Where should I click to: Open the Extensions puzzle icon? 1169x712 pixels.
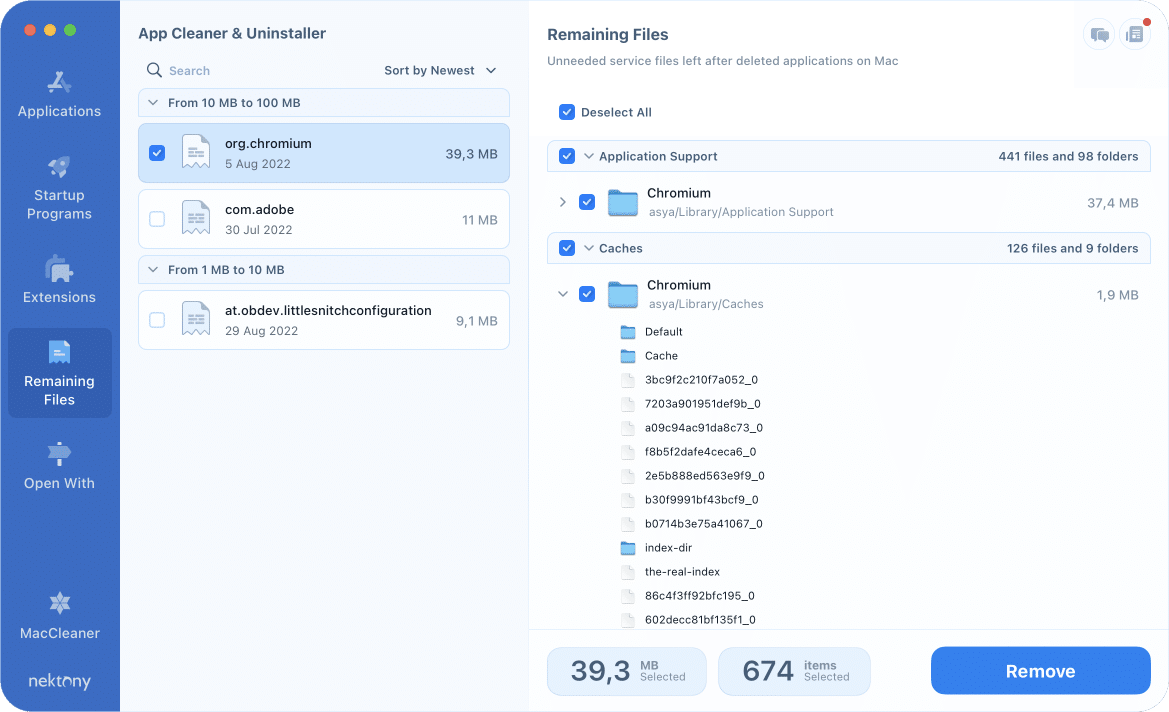(59, 268)
